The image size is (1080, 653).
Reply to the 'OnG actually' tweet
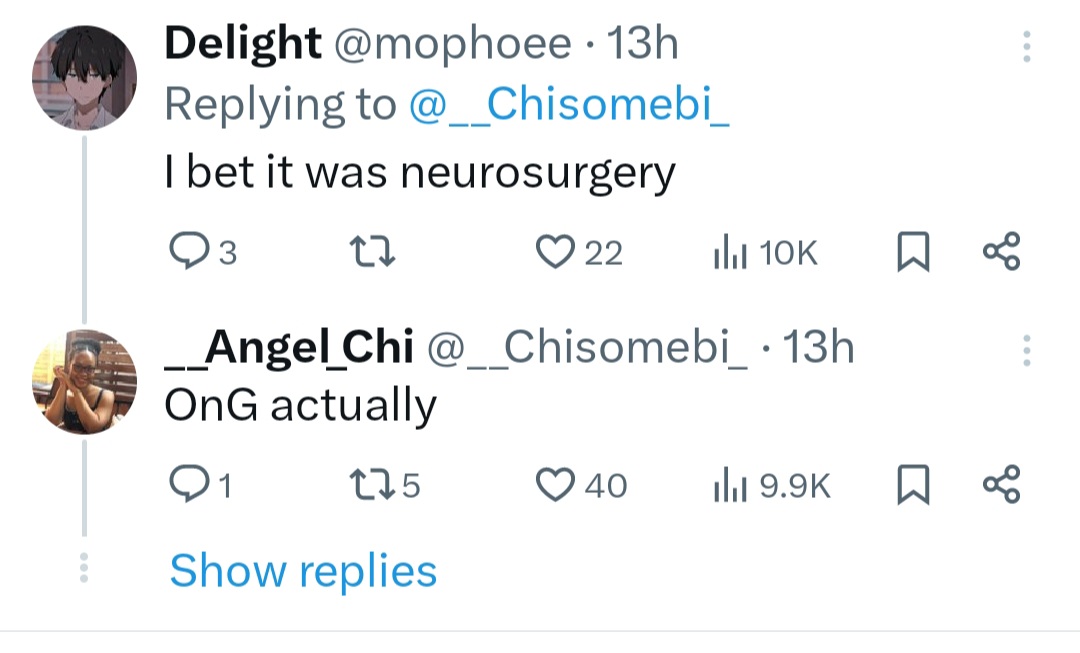tap(186, 485)
